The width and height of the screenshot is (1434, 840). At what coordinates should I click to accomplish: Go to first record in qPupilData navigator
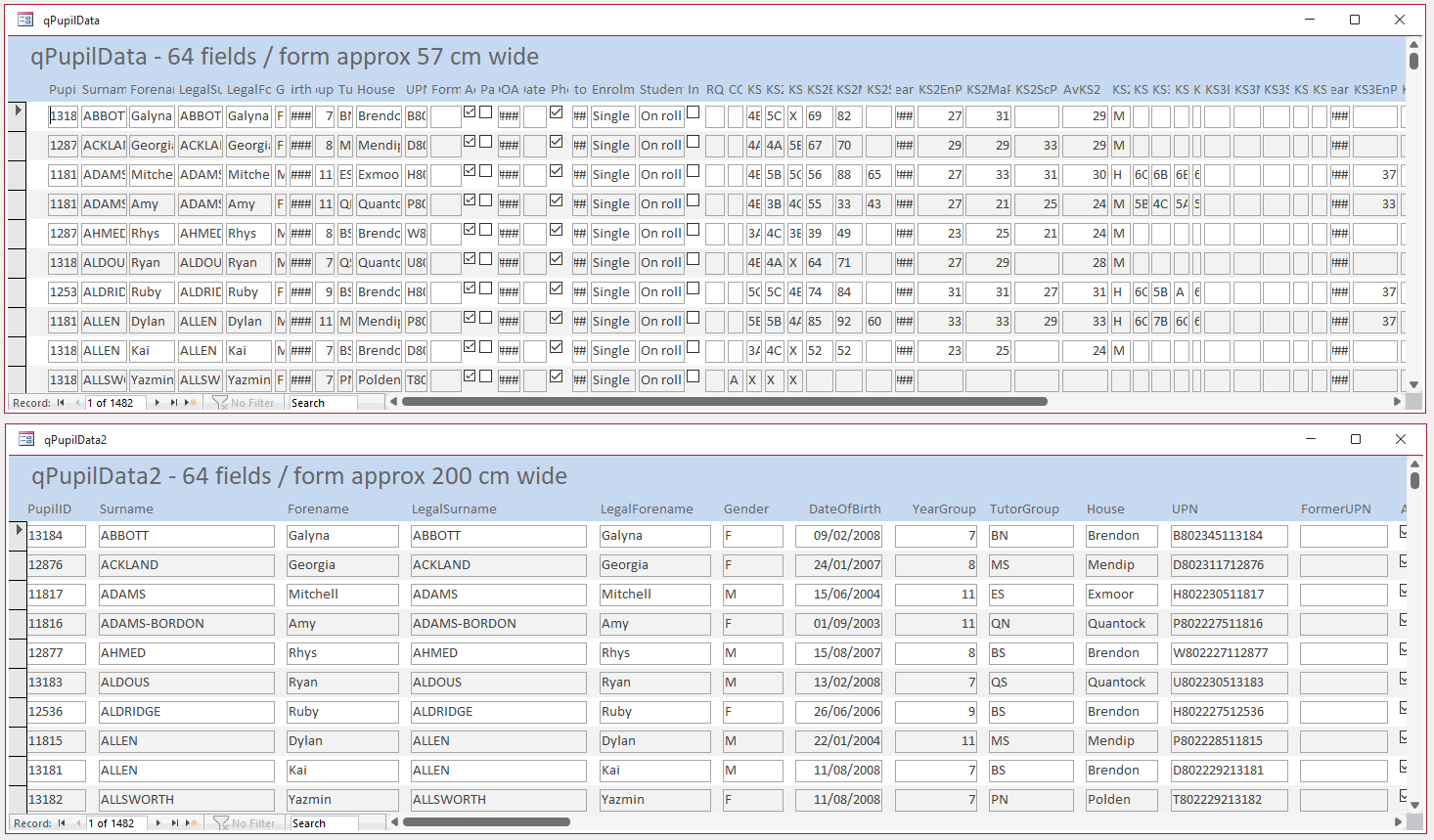click(x=61, y=403)
